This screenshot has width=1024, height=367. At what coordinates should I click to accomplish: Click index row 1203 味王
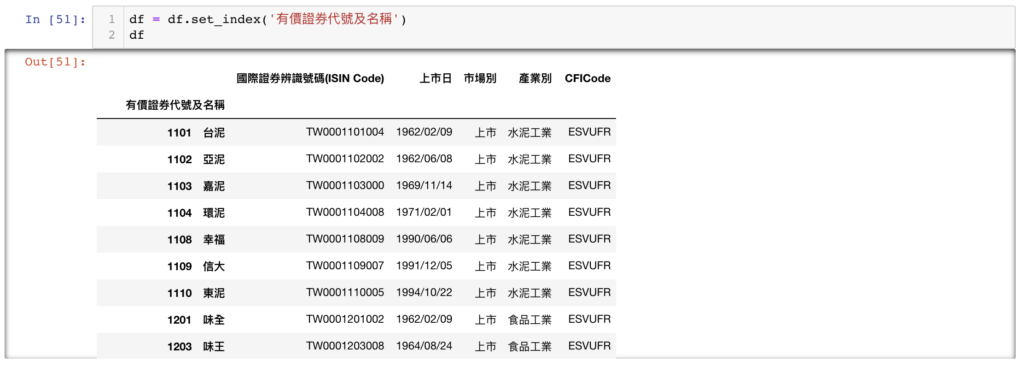coord(196,347)
